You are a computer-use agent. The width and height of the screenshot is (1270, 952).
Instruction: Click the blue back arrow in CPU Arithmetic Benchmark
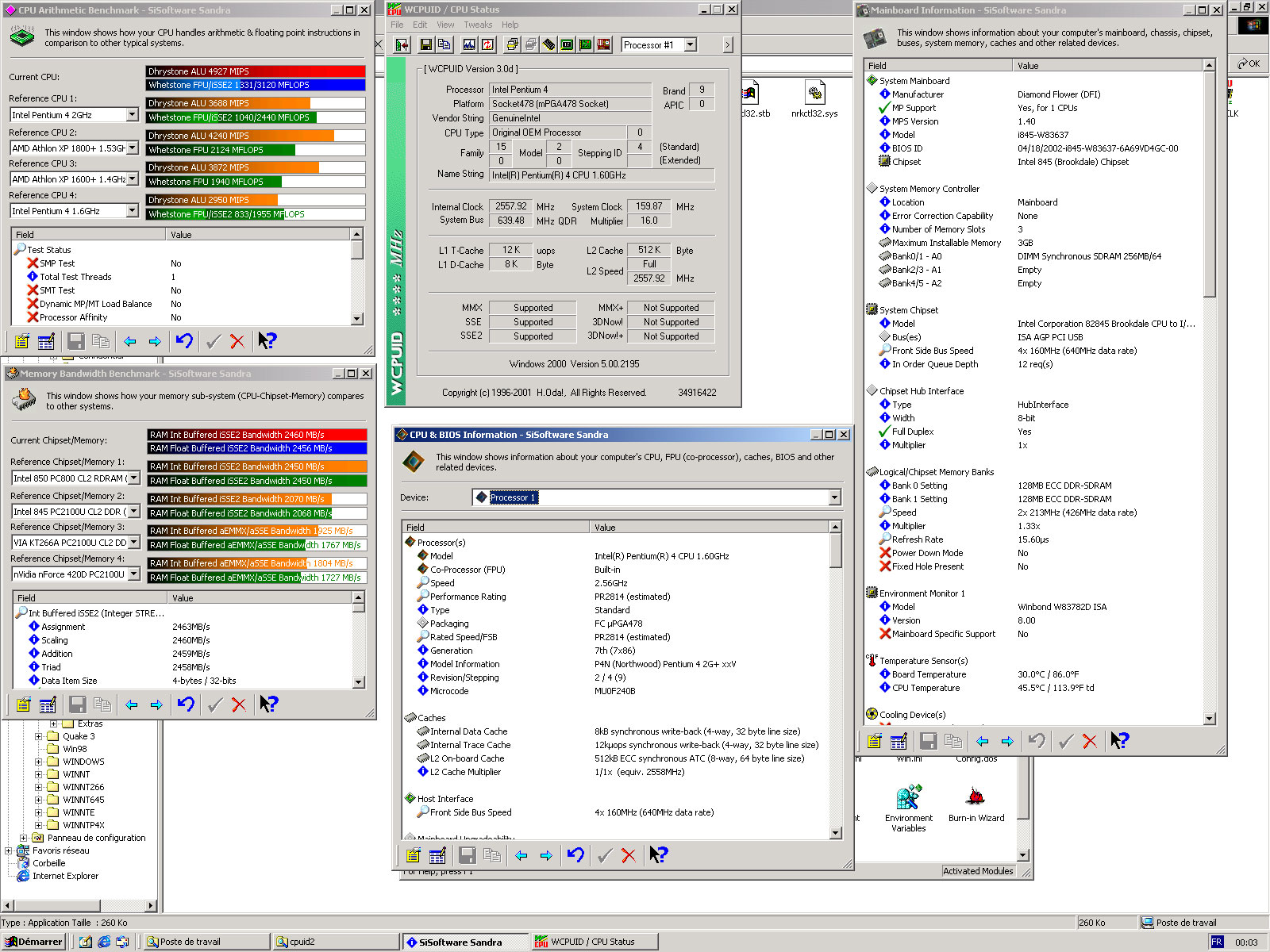[130, 341]
